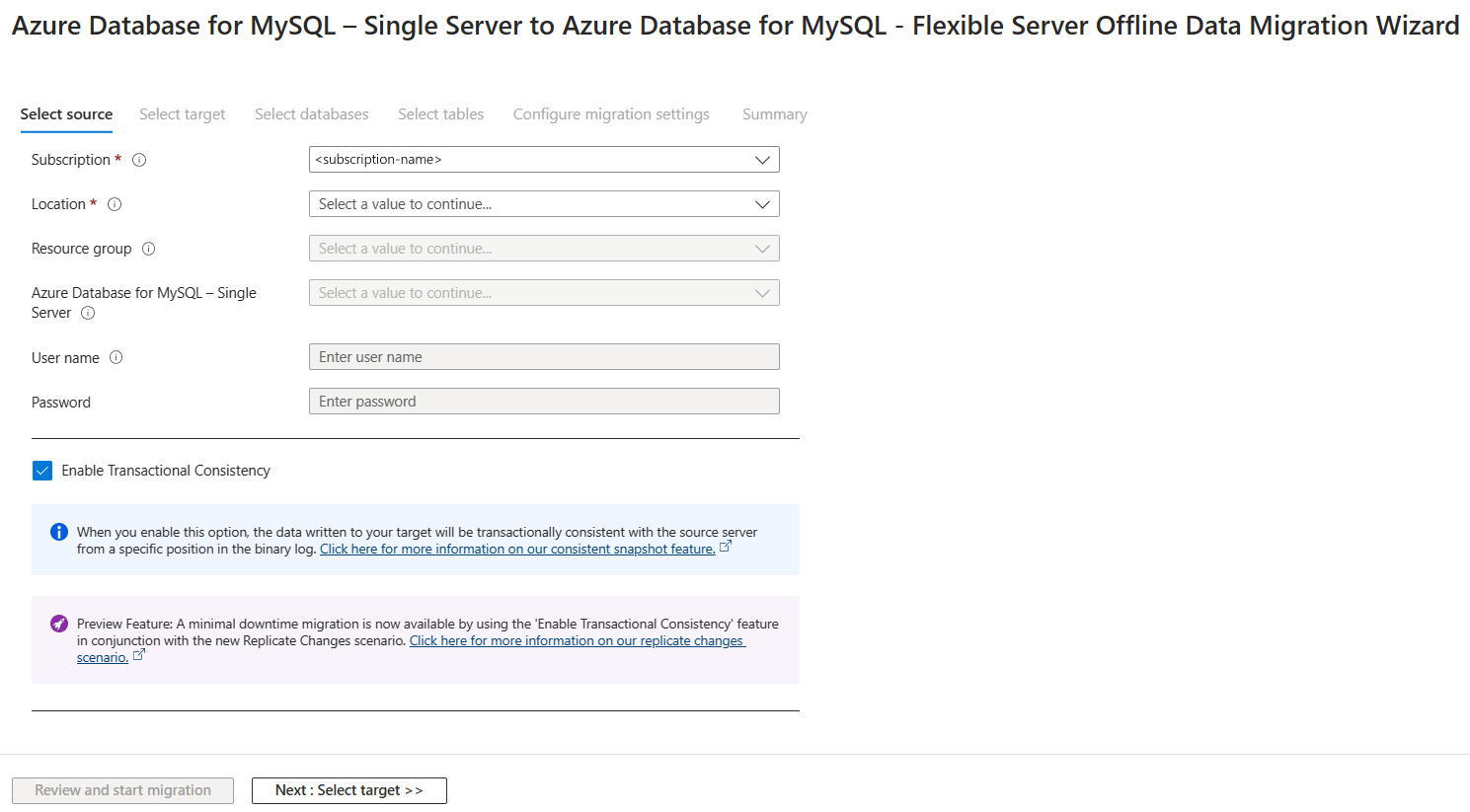Click the Subscription info icon
This screenshot has width=1470, height=812.
coord(139,160)
